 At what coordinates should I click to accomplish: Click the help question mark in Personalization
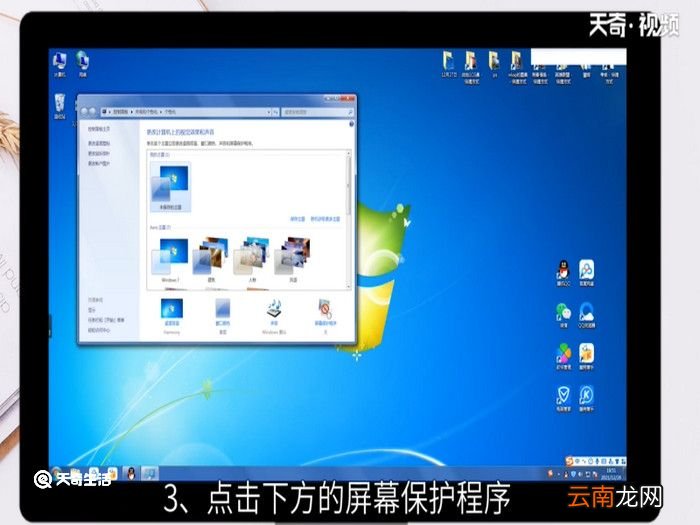pyautogui.click(x=351, y=124)
